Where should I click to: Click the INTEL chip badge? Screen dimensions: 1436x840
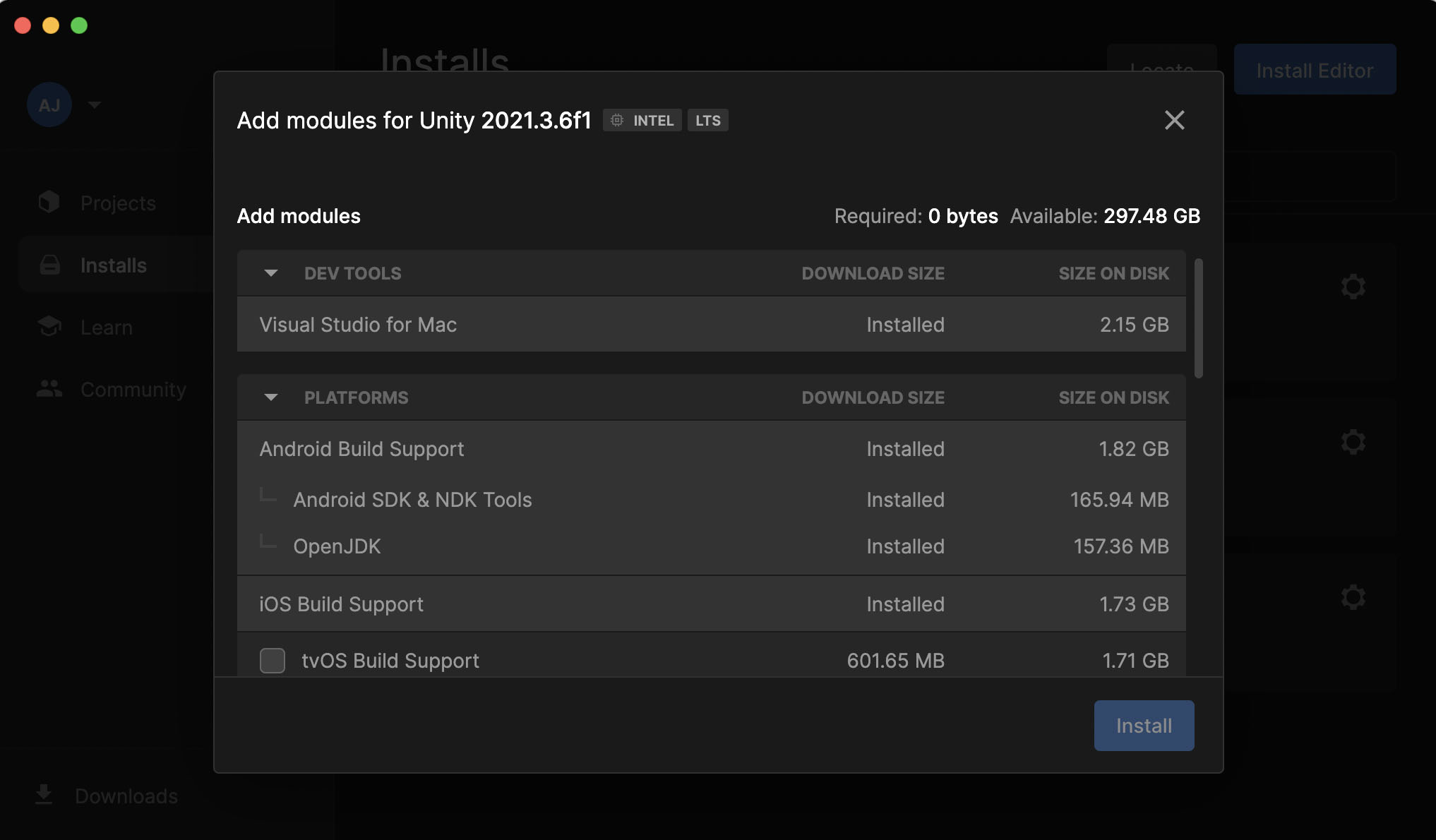pyautogui.click(x=642, y=121)
